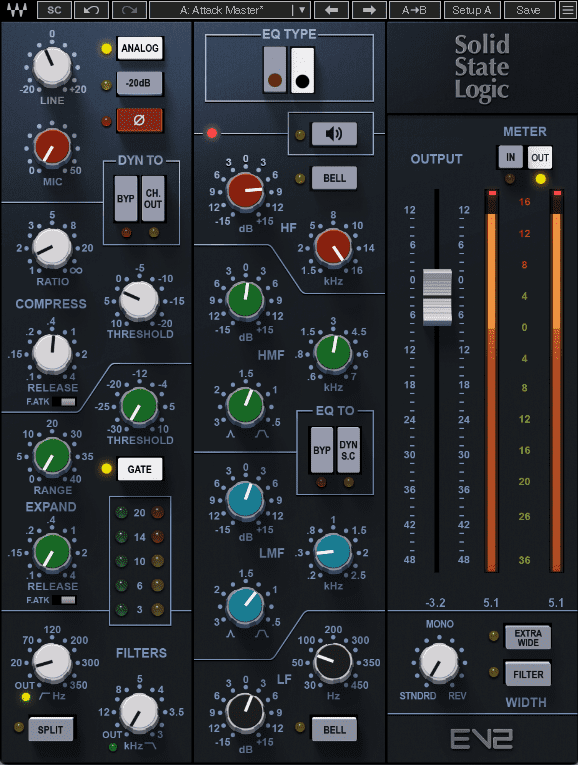Select the black EQ type switch
Viewport: 578px width, 765px height.
coord(302,70)
